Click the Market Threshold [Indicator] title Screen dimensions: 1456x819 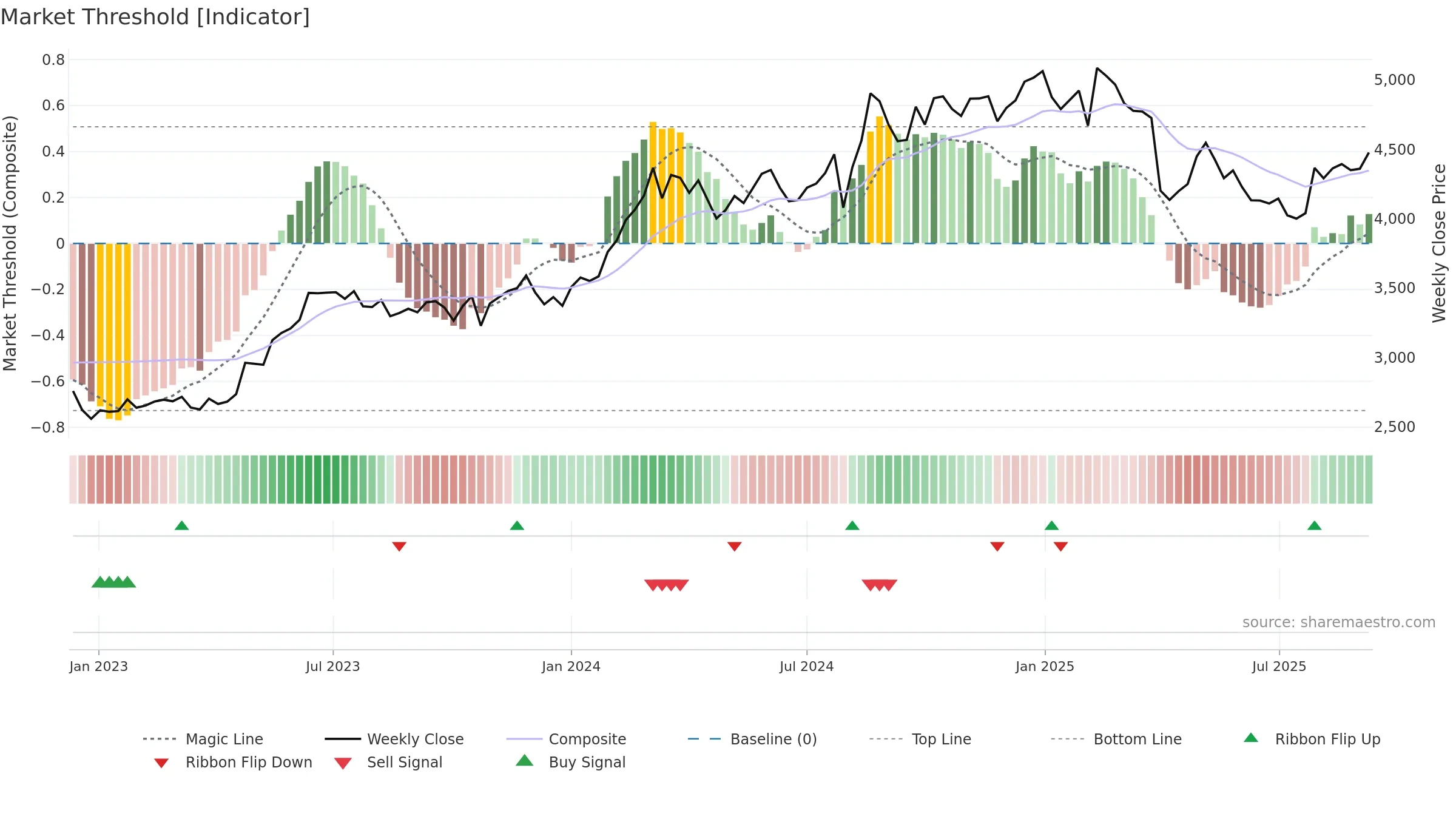(x=155, y=17)
